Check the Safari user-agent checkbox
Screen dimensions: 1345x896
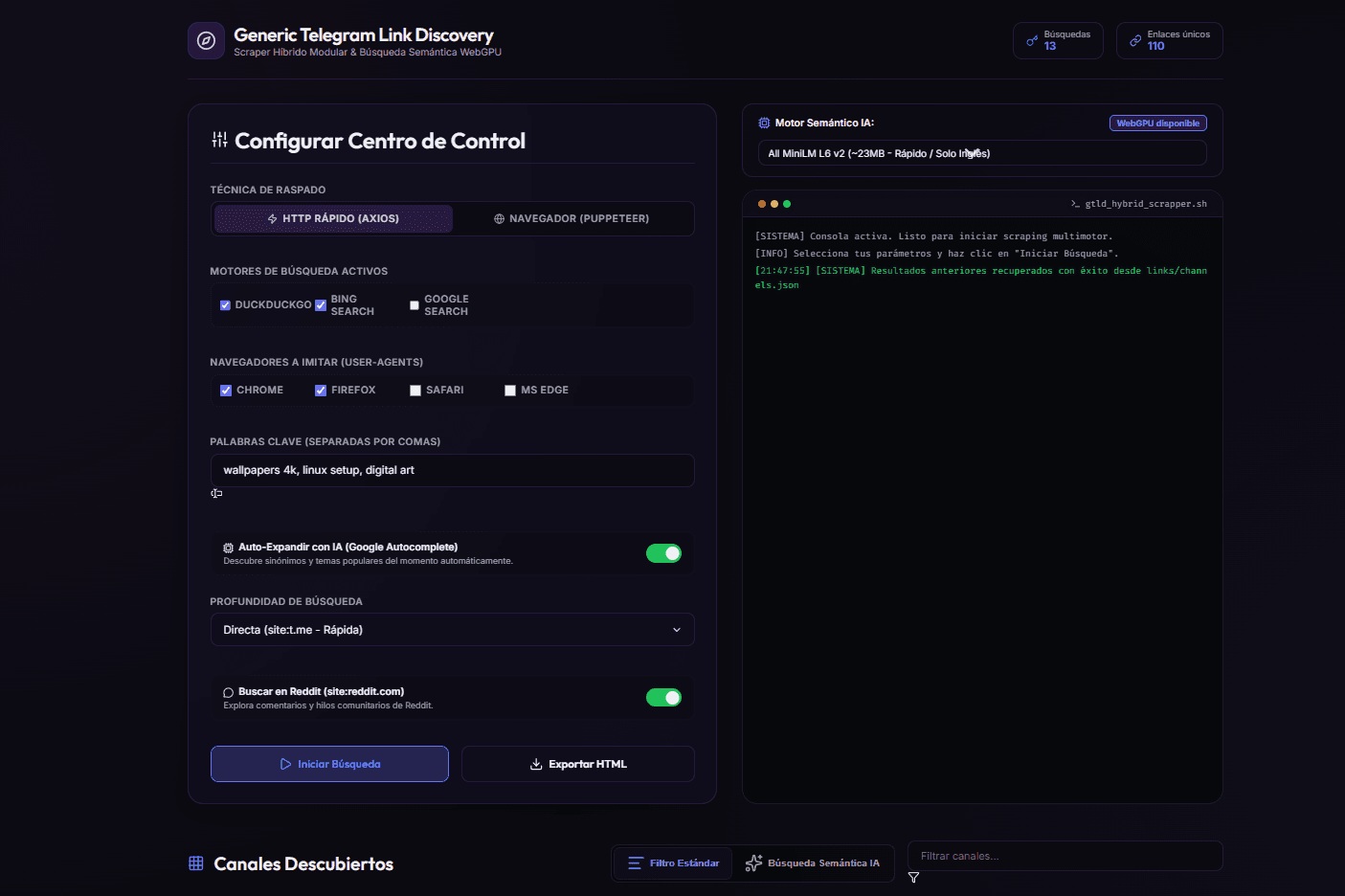415,391
